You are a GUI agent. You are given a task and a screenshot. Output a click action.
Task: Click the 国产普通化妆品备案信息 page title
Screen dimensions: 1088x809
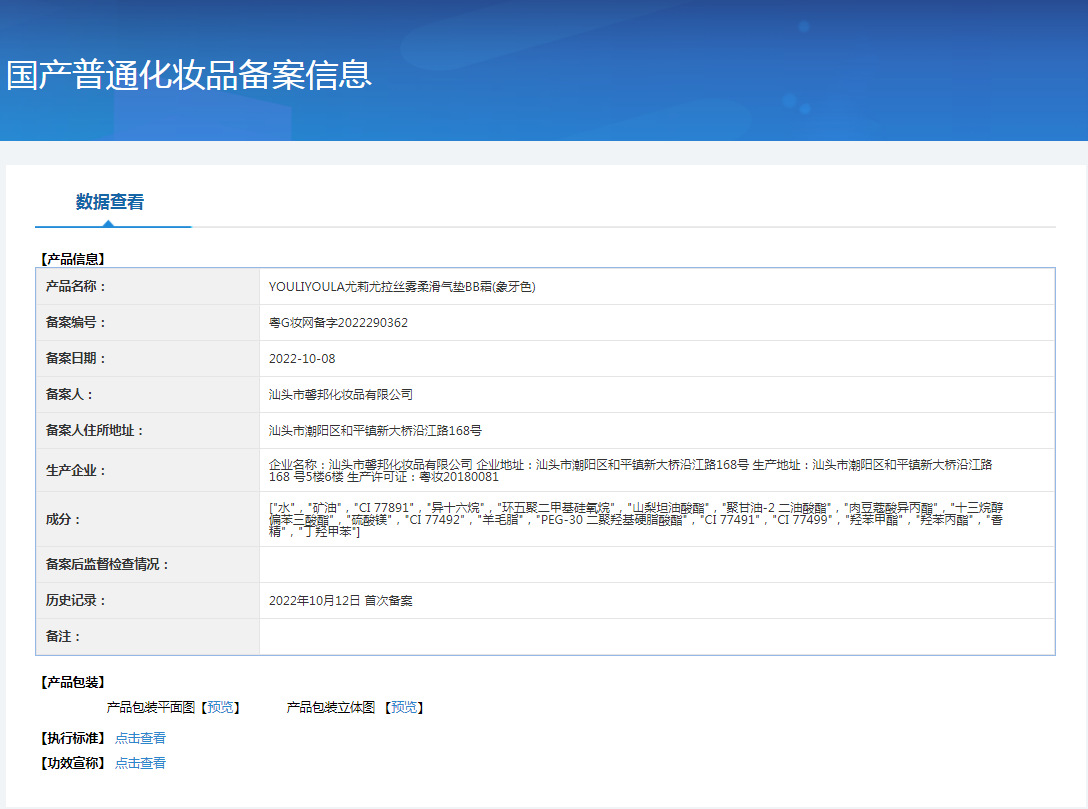[x=189, y=75]
